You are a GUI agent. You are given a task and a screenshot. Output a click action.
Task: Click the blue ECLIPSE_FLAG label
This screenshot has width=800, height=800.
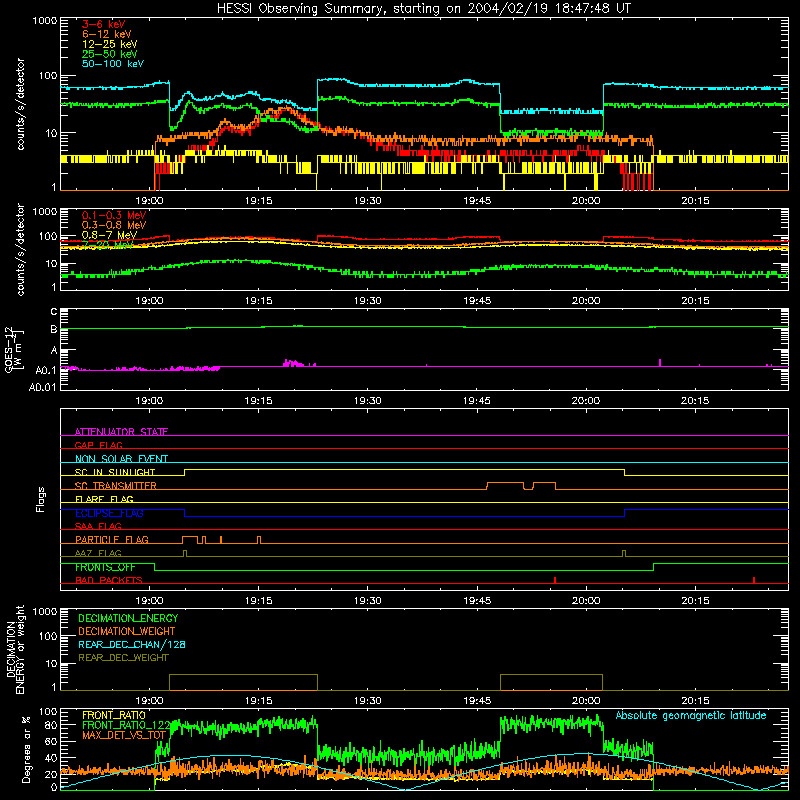pos(109,513)
